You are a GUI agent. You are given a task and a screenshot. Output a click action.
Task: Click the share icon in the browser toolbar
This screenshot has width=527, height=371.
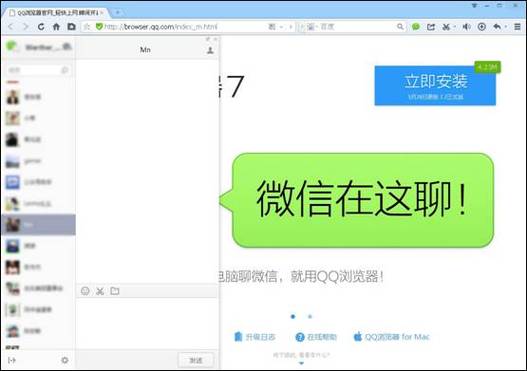431,27
